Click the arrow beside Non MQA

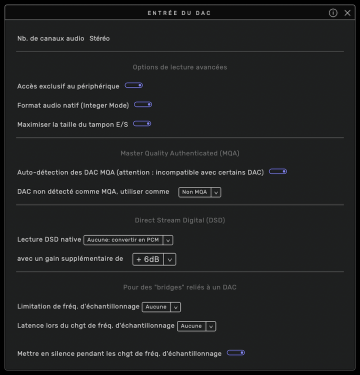click(x=216, y=193)
